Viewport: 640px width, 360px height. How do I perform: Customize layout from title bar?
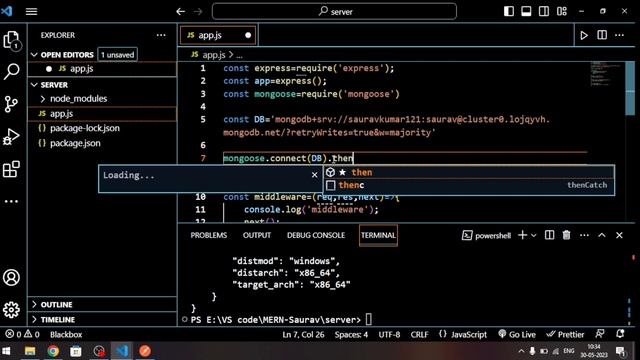click(x=562, y=11)
